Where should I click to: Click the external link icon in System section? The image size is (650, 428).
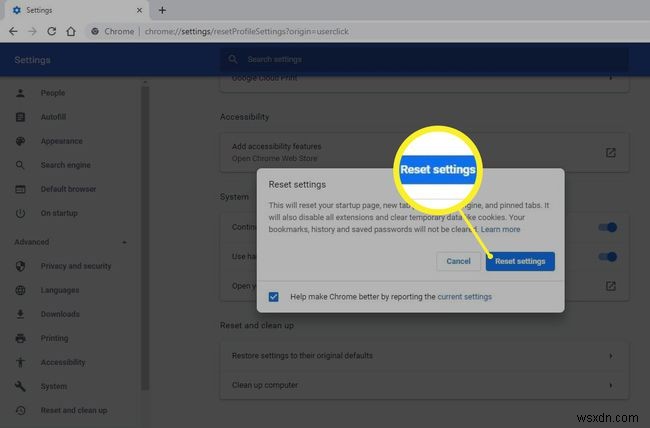pyautogui.click(x=611, y=286)
